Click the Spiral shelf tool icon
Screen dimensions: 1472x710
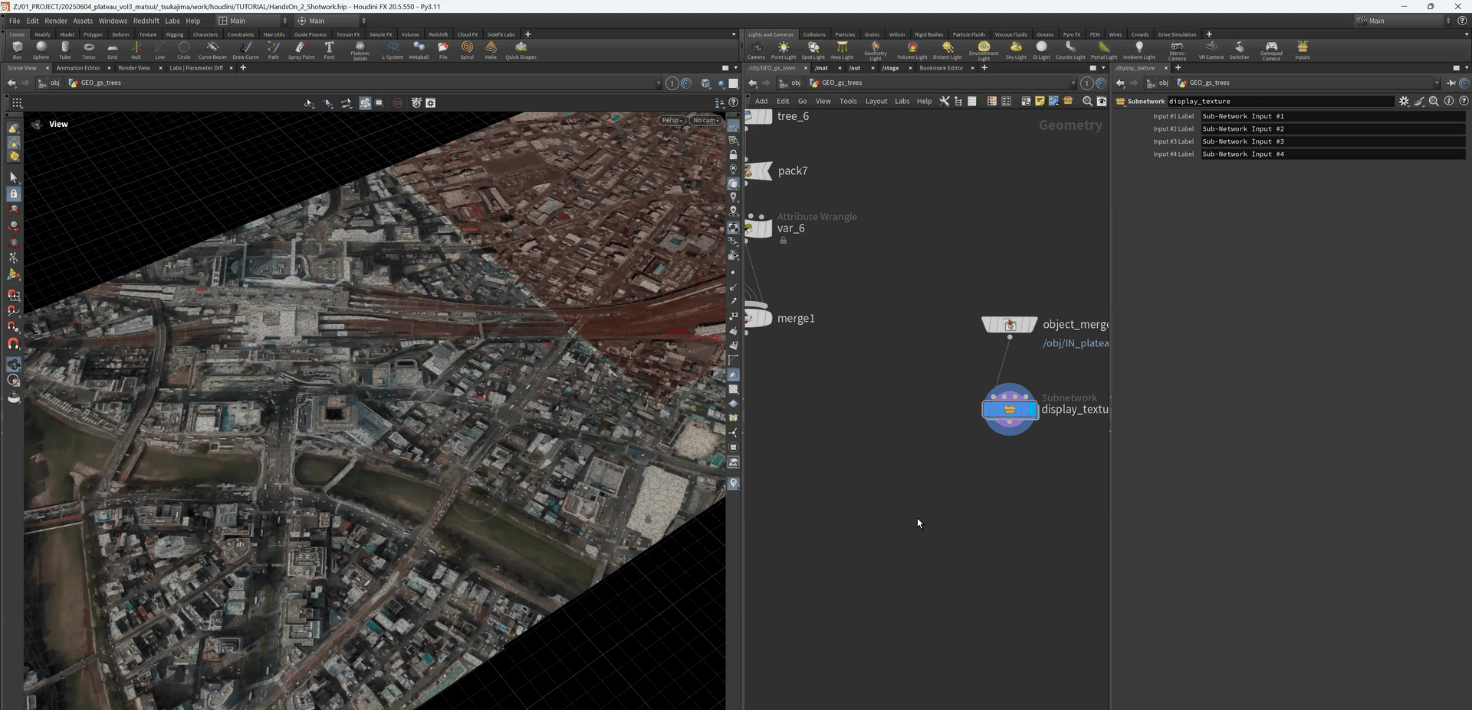tap(467, 49)
